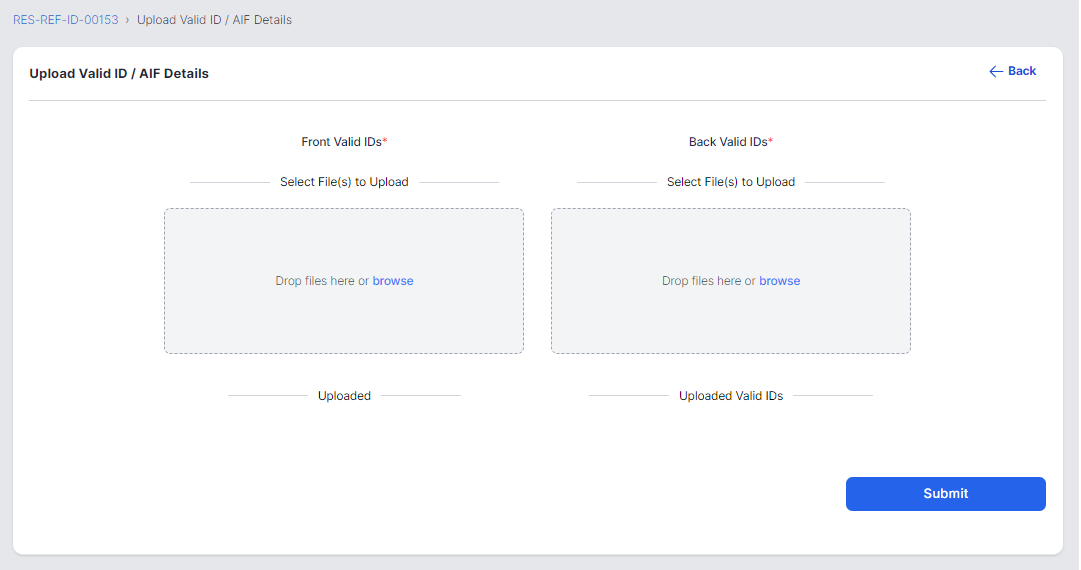Image resolution: width=1081 pixels, height=570 pixels.
Task: Click the bold Upload Valid ID / AIF Details heading
Action: 119,74
